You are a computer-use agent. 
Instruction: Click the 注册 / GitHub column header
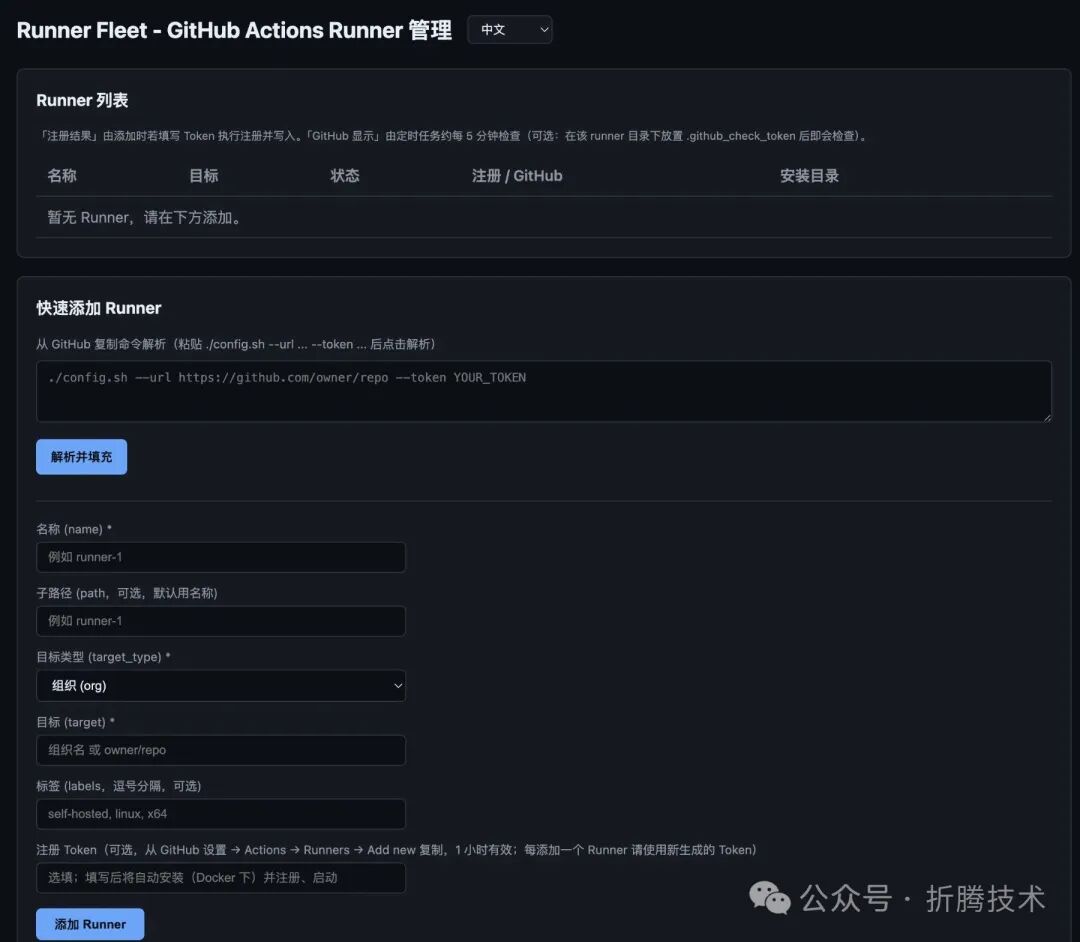[x=517, y=175]
